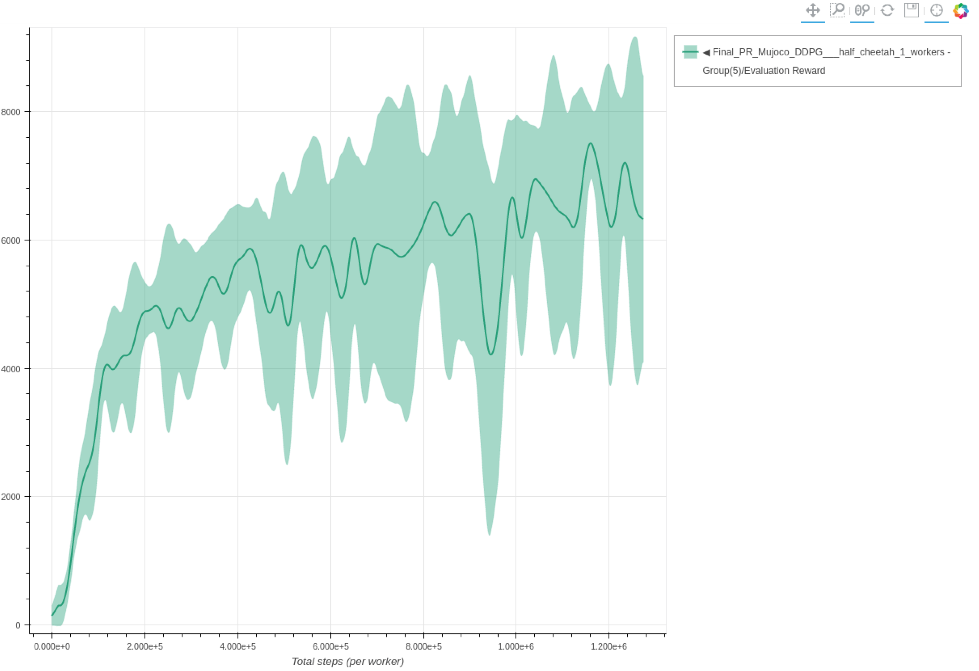Toggle the Wheel Zoom tool
979x671 pixels.
pos(862,10)
